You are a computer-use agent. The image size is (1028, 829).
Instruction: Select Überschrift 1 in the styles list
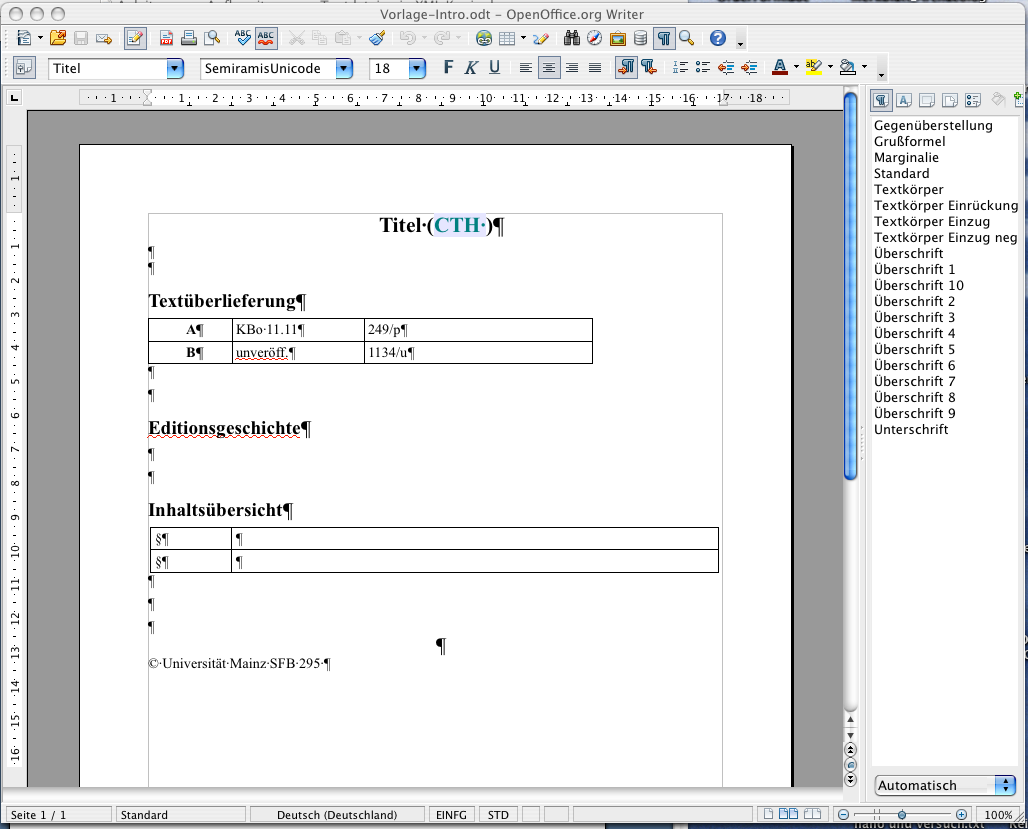pos(914,269)
